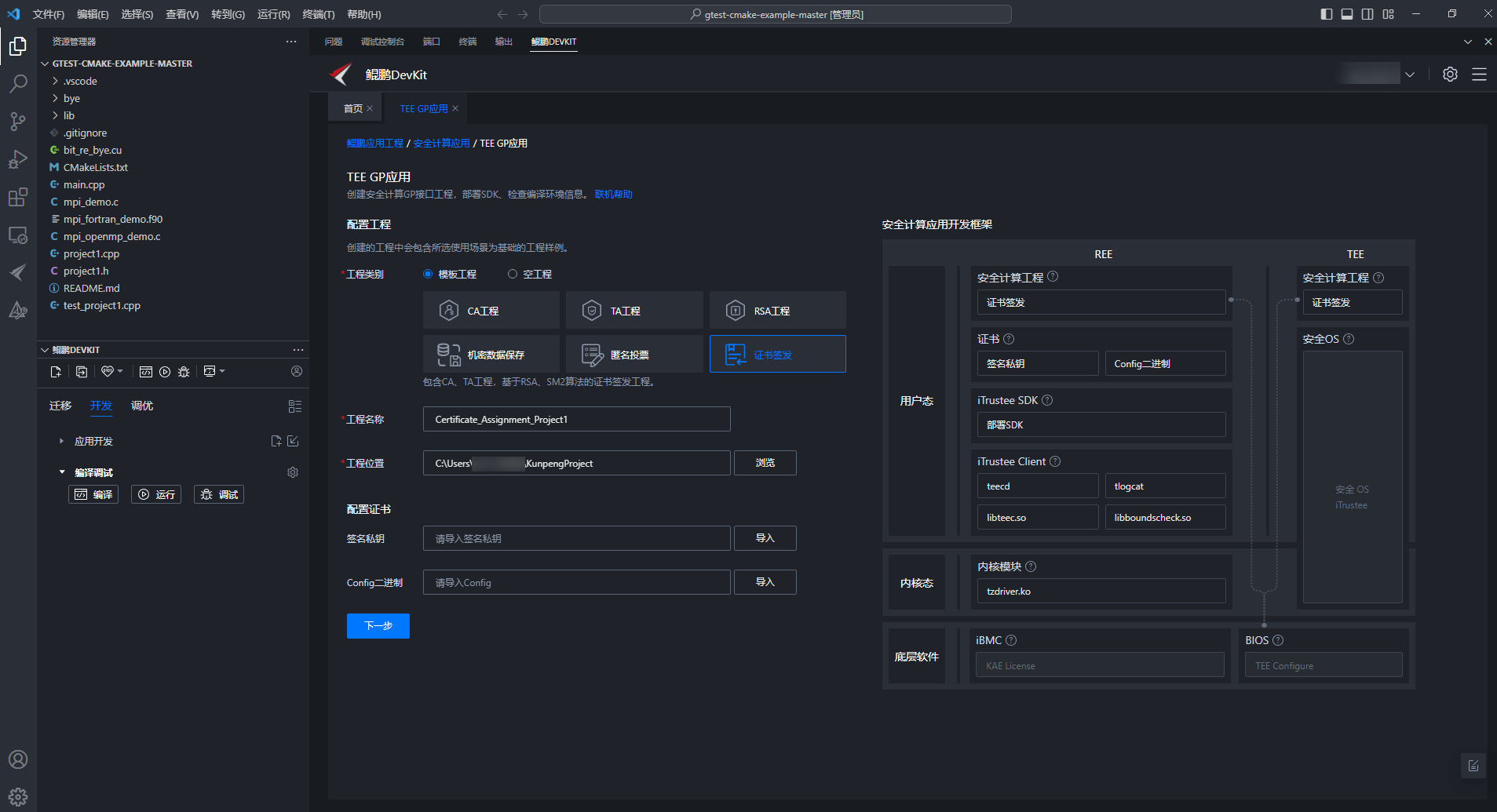Choose the CA工程 template card
1497x812 pixels.
pos(491,310)
